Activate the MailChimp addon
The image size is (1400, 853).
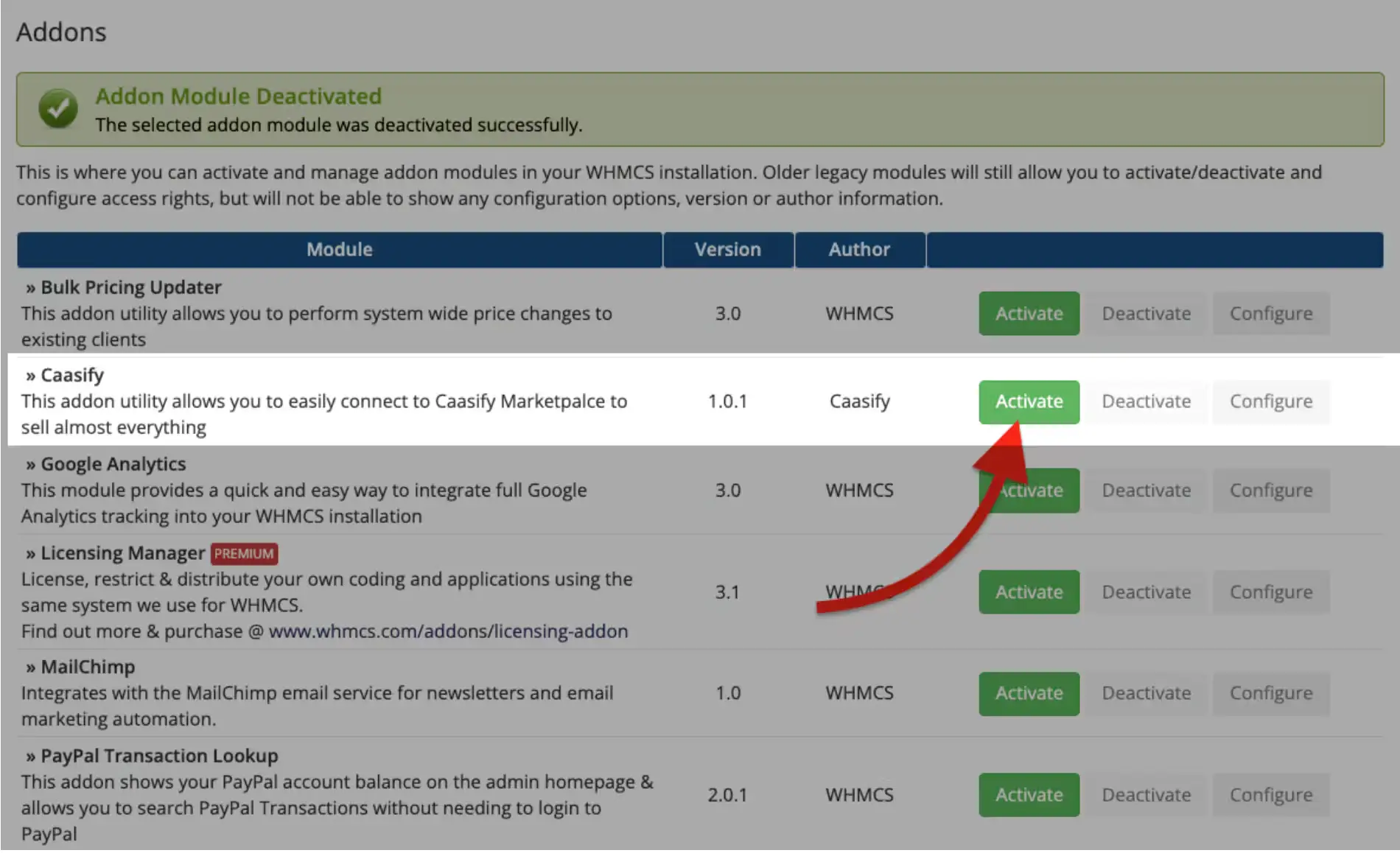click(1029, 693)
